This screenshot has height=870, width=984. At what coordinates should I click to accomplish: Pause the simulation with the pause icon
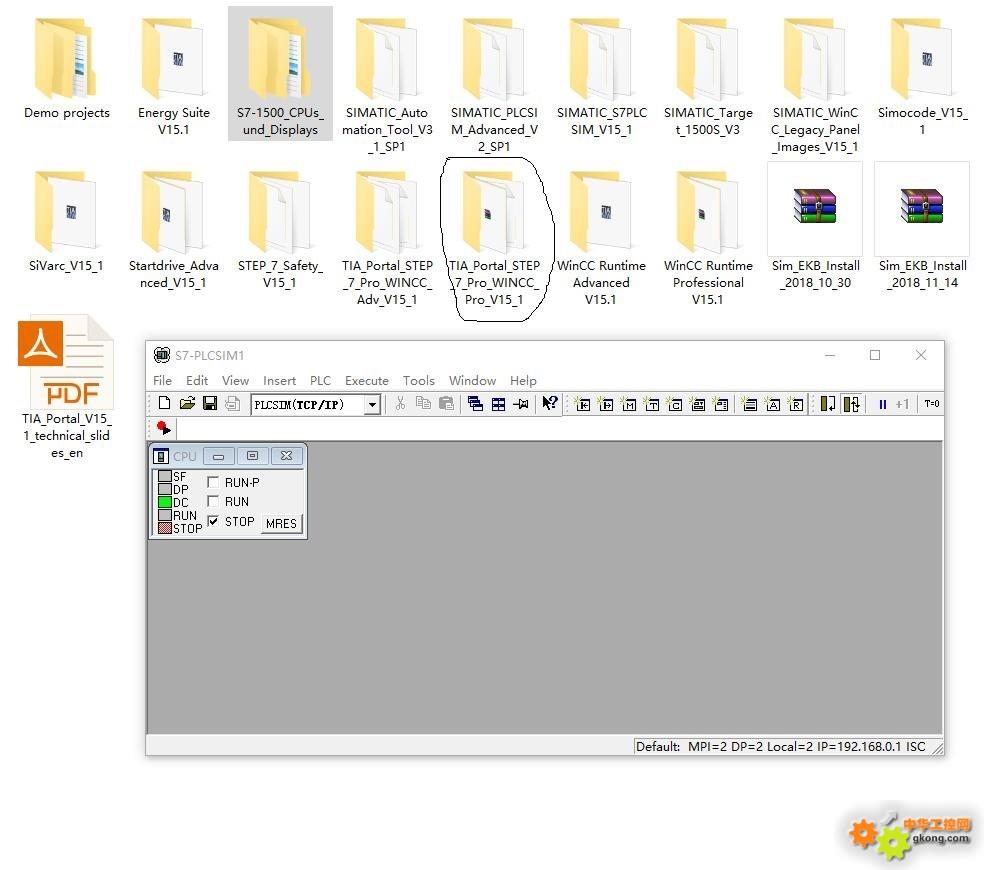(x=882, y=404)
